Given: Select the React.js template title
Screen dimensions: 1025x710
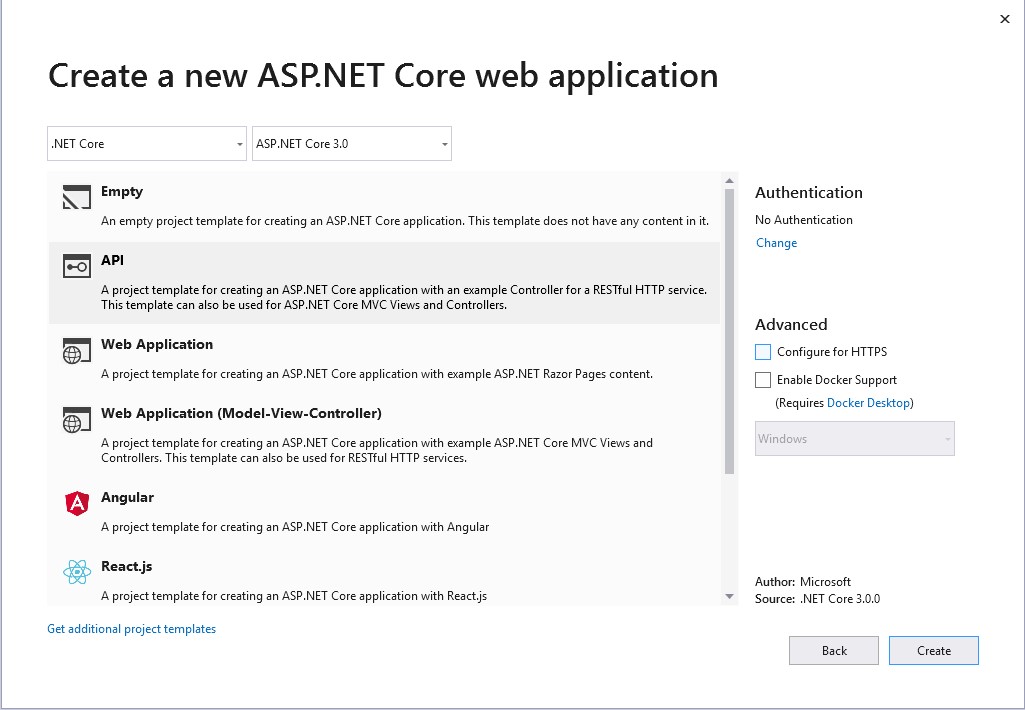Looking at the screenshot, I should (x=127, y=567).
